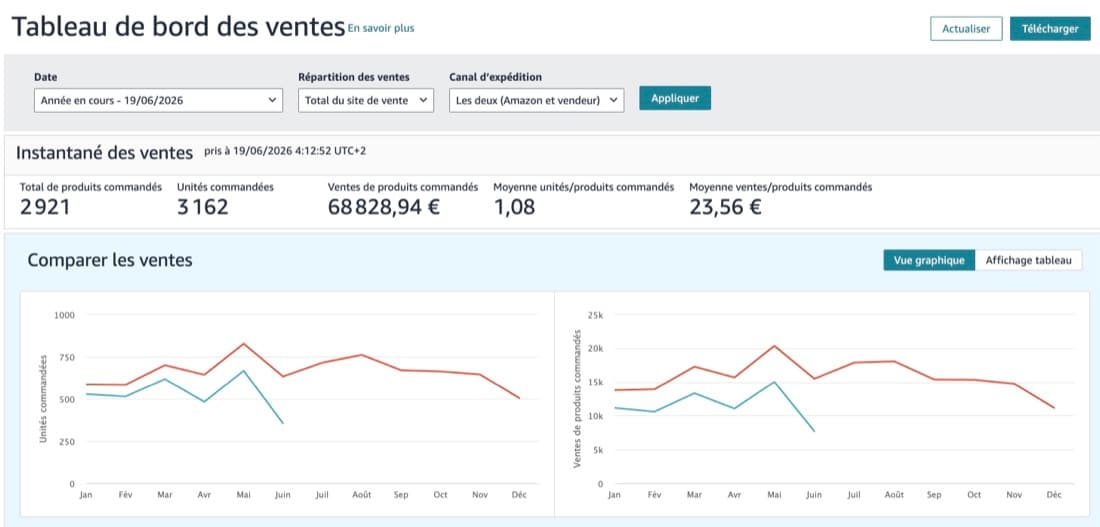Click the Mai label in the left chart
Viewport: 1100px width, 527px height.
click(243, 495)
